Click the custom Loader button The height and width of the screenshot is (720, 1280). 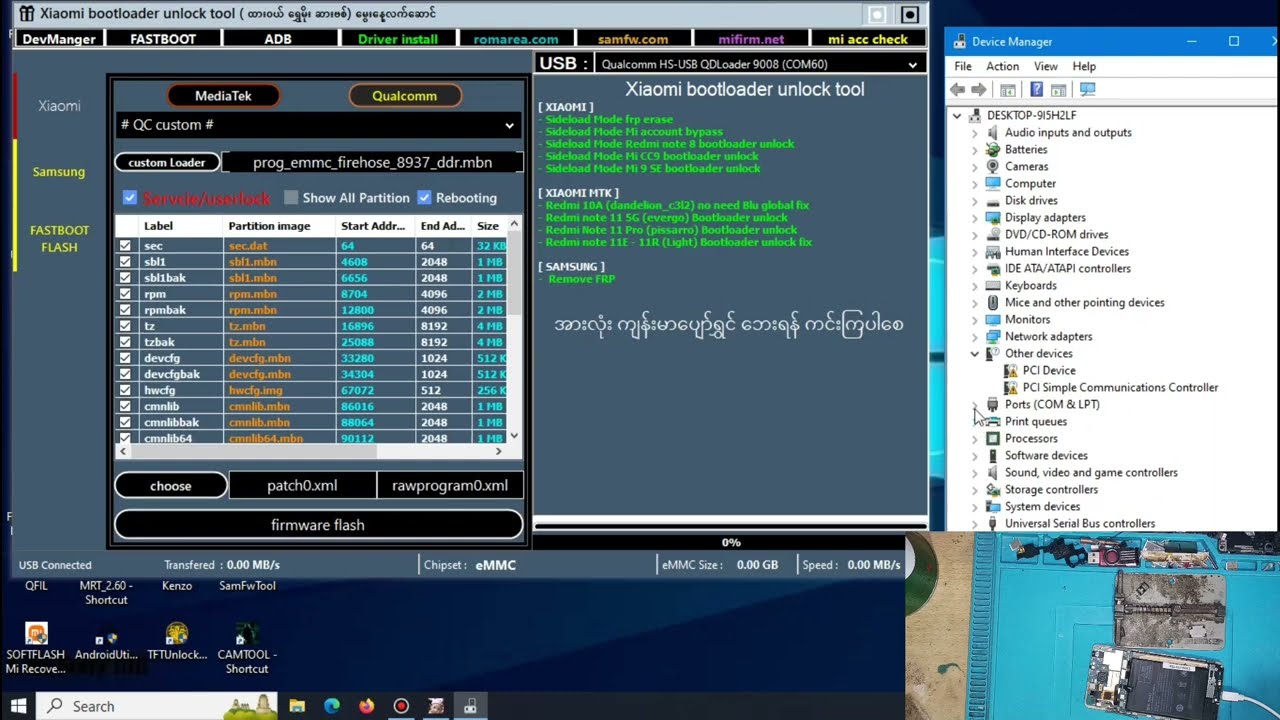167,162
